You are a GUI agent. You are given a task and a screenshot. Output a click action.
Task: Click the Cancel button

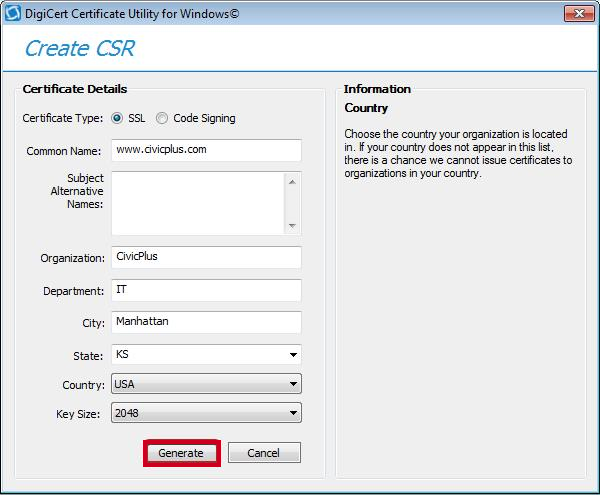pos(264,453)
